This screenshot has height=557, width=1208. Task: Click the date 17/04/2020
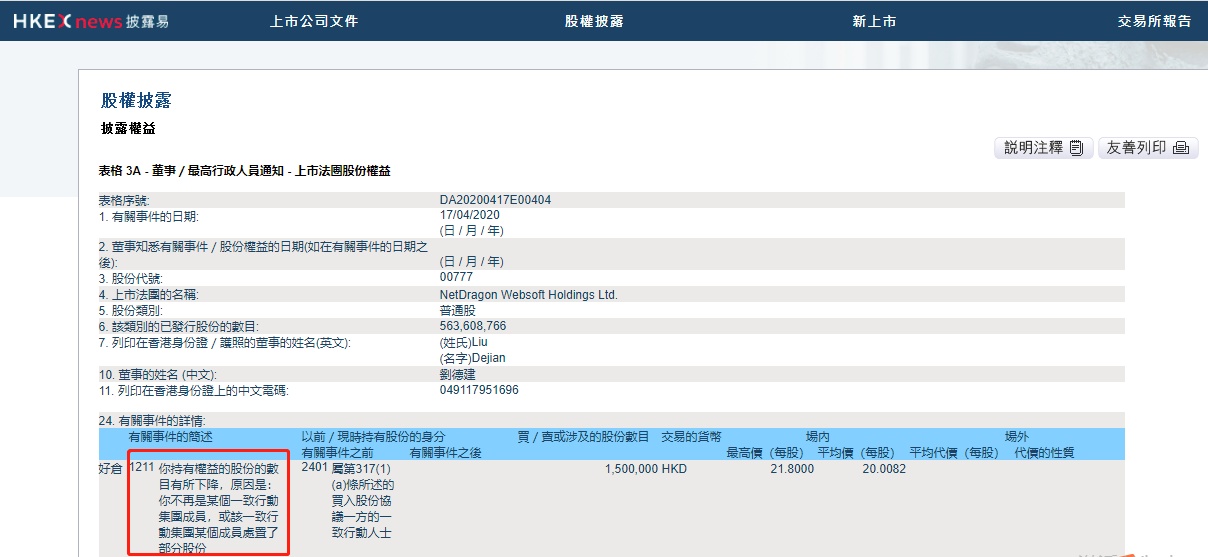click(x=470, y=215)
